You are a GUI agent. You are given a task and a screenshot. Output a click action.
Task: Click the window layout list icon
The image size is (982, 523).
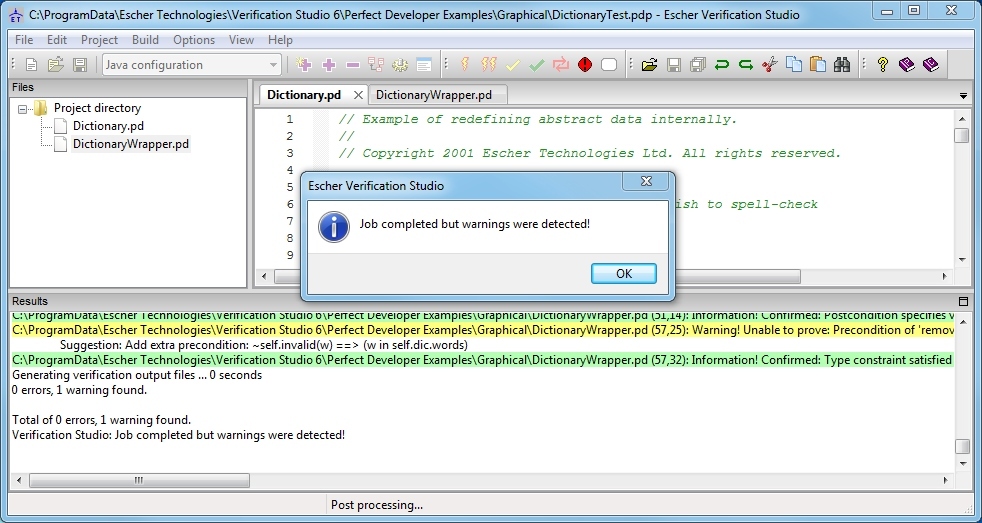click(x=424, y=65)
